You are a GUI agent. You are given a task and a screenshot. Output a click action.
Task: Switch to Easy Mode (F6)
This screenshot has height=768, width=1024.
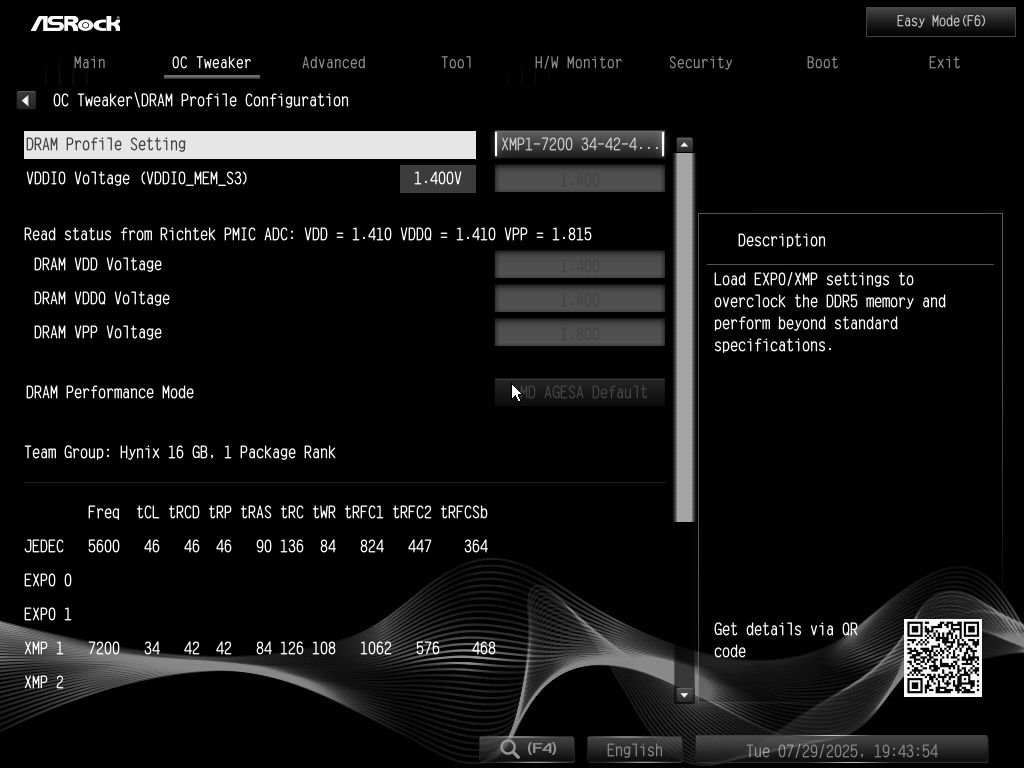(940, 22)
